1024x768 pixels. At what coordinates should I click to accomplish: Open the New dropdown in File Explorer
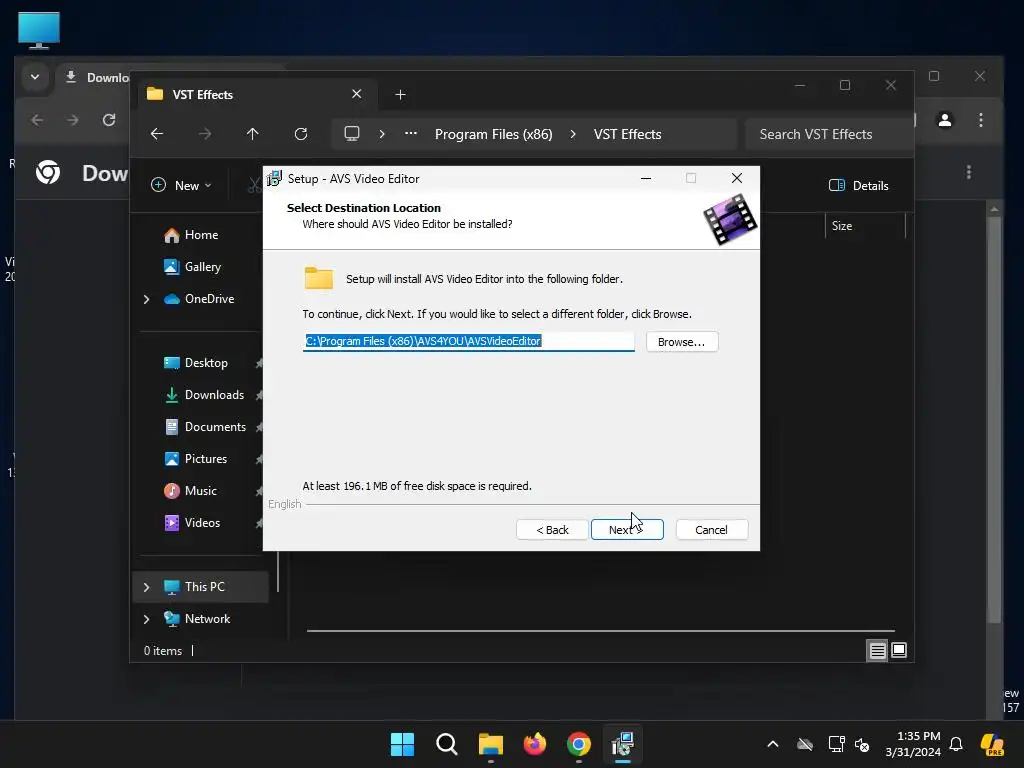tap(182, 185)
